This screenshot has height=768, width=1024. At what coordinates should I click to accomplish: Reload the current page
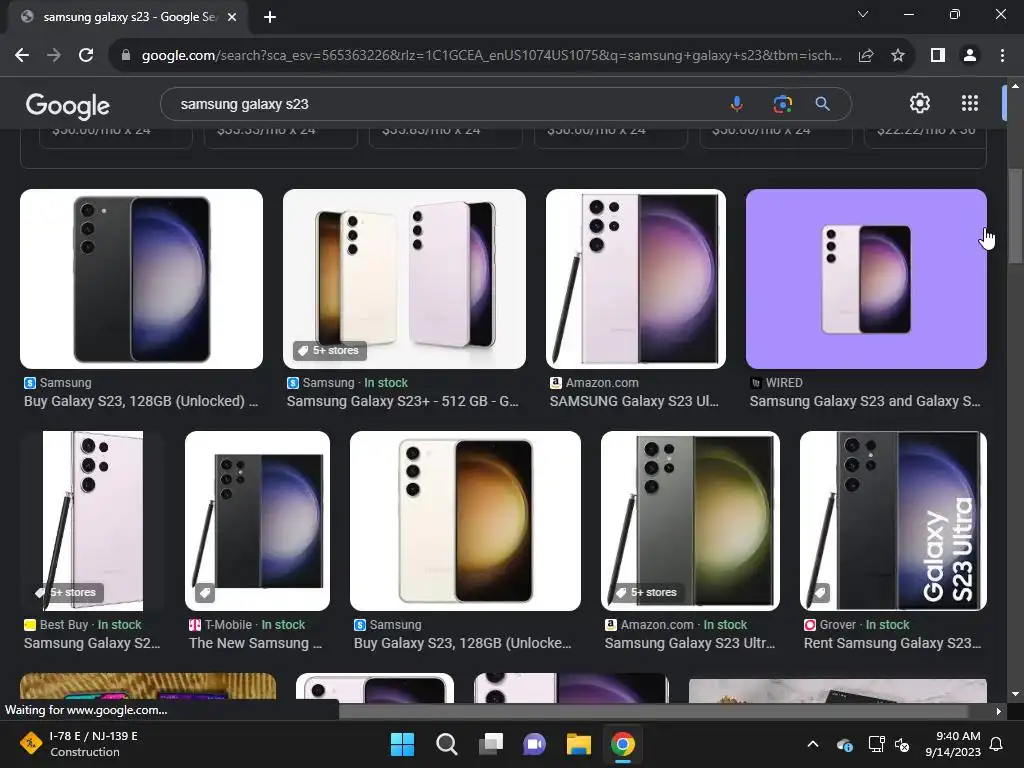click(x=86, y=56)
